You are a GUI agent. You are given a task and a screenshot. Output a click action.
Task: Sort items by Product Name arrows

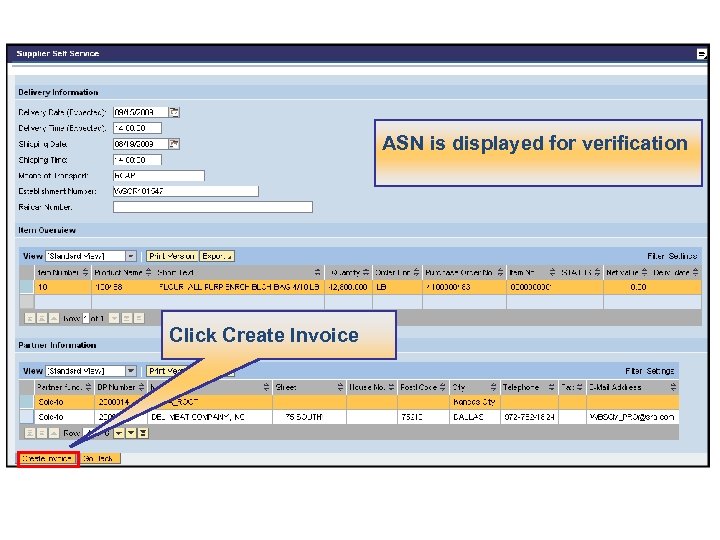point(148,272)
